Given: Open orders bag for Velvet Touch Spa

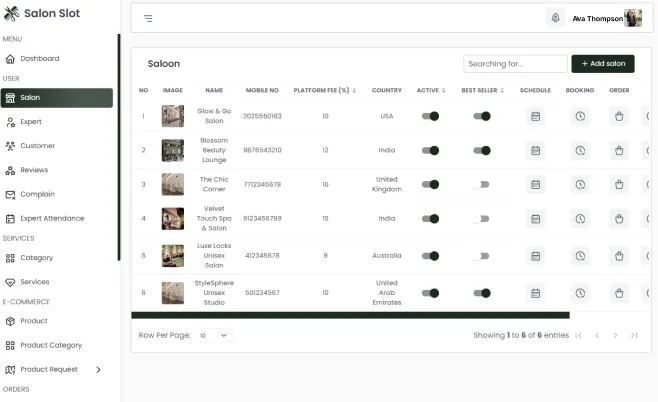Looking at the screenshot, I should (x=619, y=219).
